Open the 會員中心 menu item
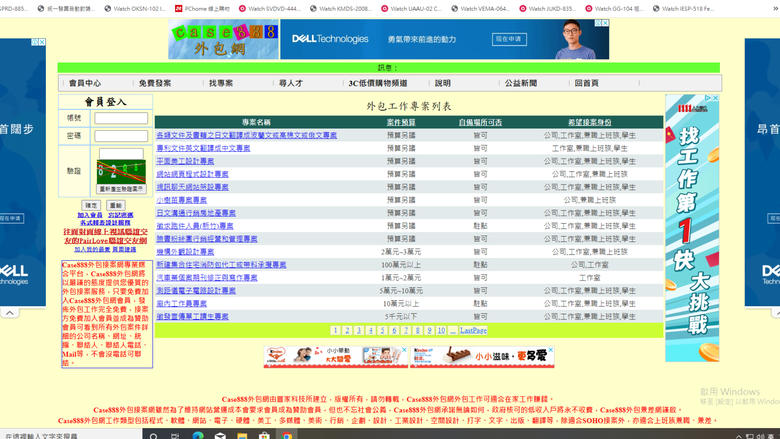This screenshot has height=439, width=780. coord(85,83)
